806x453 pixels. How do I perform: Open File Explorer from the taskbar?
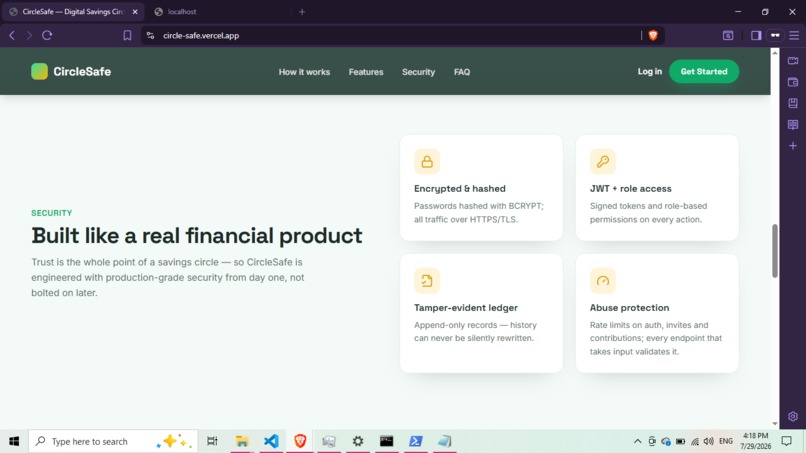[242, 441]
